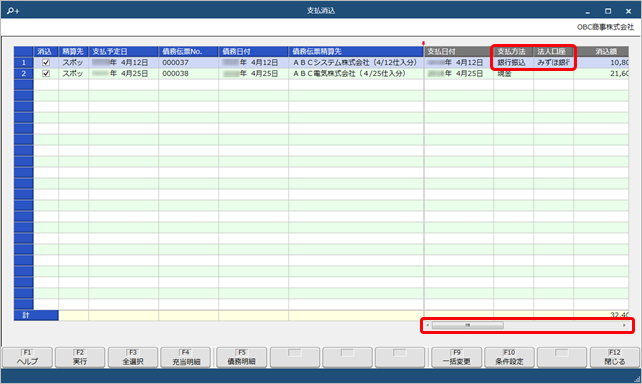The width and height of the screenshot is (642, 384).
Task: Click F9 一括変更 button
Action: pos(456,357)
